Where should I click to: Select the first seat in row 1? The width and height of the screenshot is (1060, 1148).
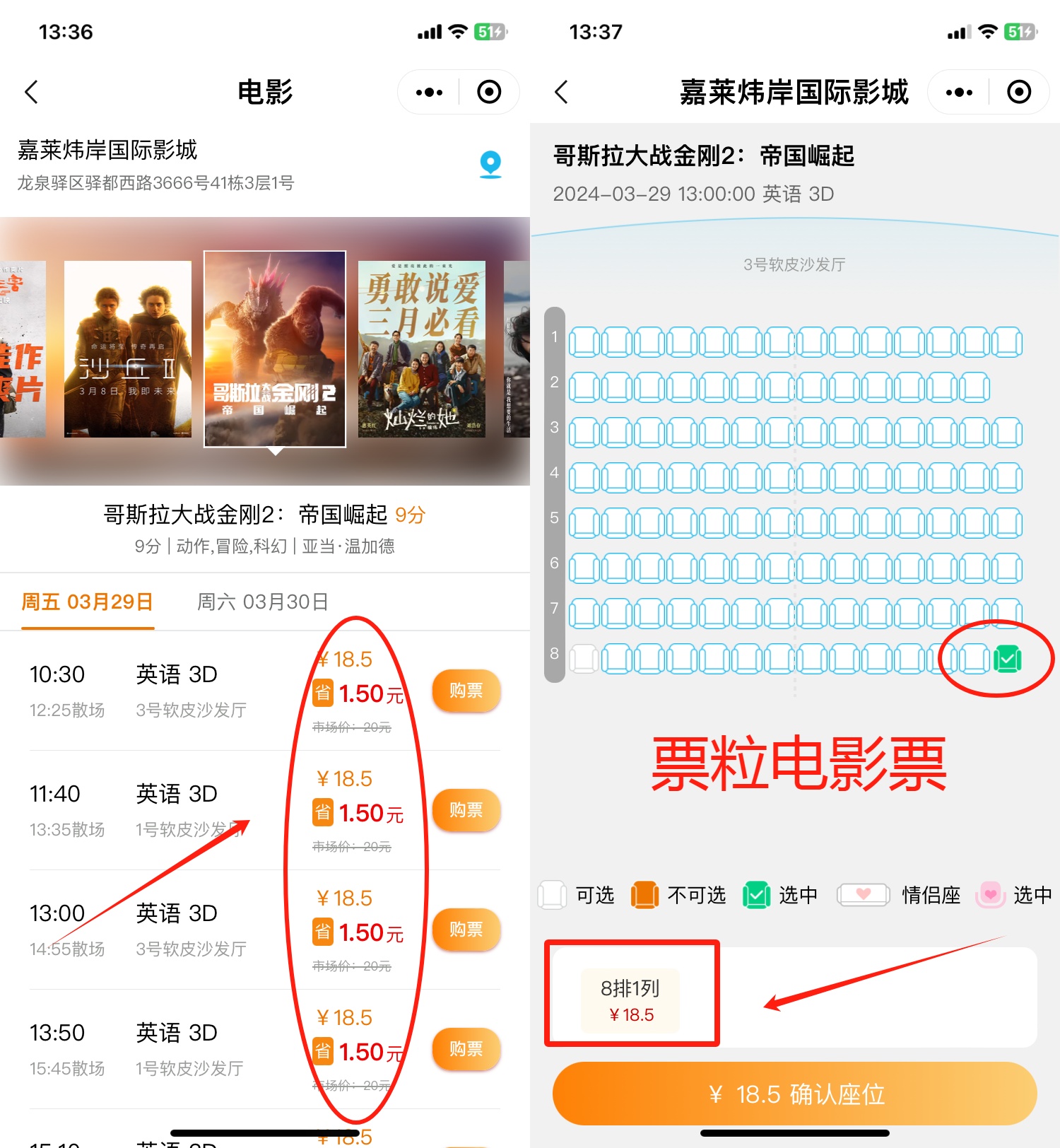584,342
